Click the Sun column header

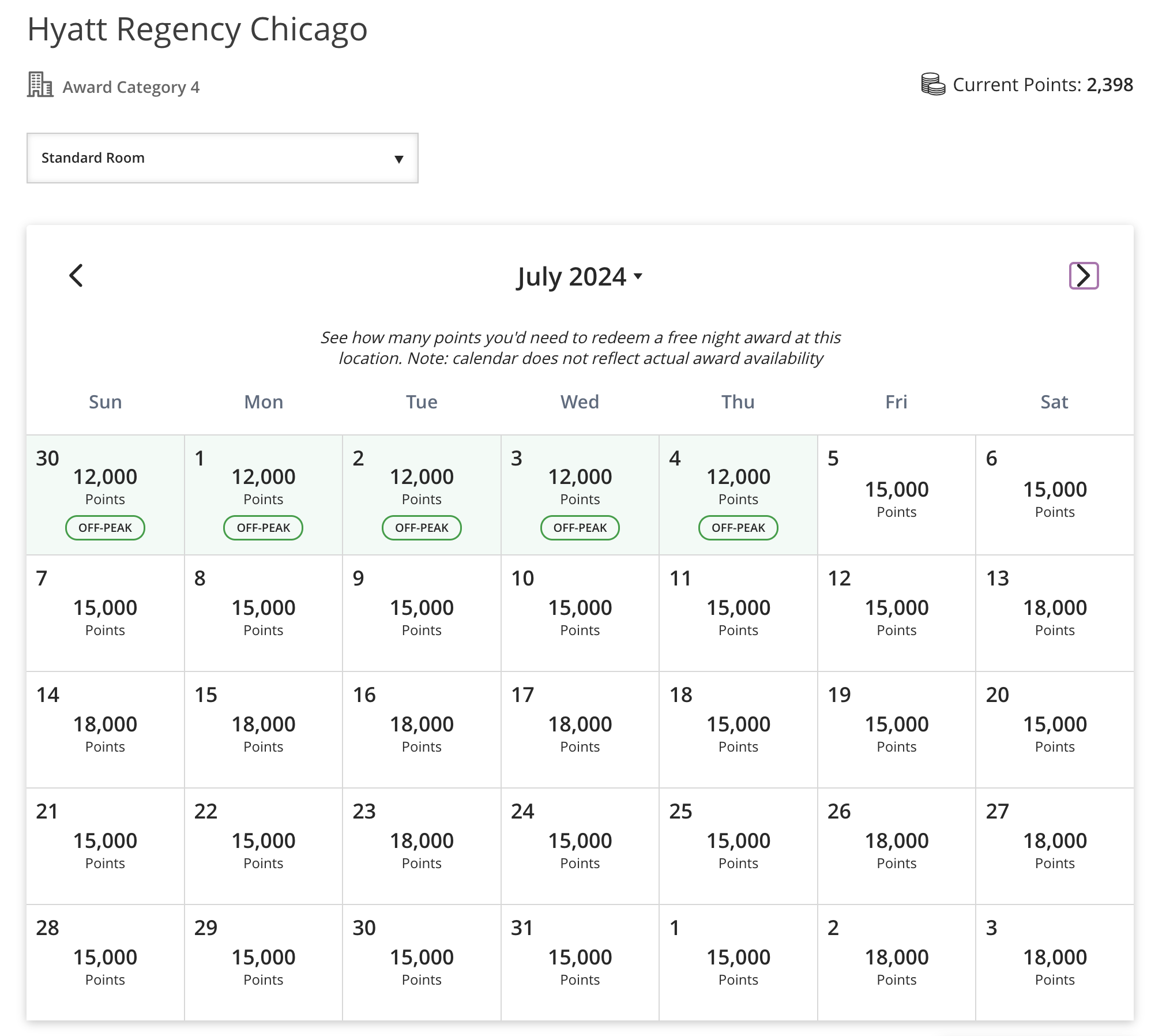(x=106, y=402)
